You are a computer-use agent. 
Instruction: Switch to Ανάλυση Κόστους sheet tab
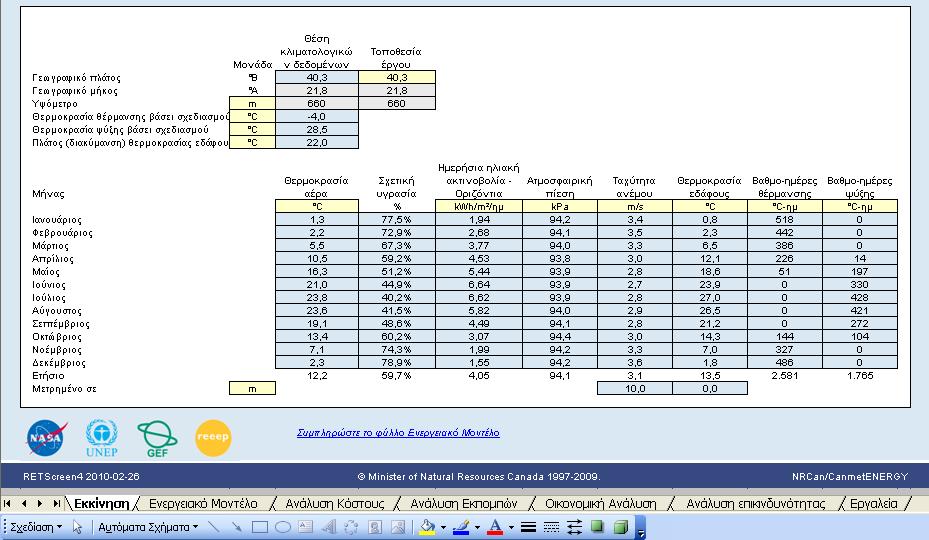[x=335, y=504]
